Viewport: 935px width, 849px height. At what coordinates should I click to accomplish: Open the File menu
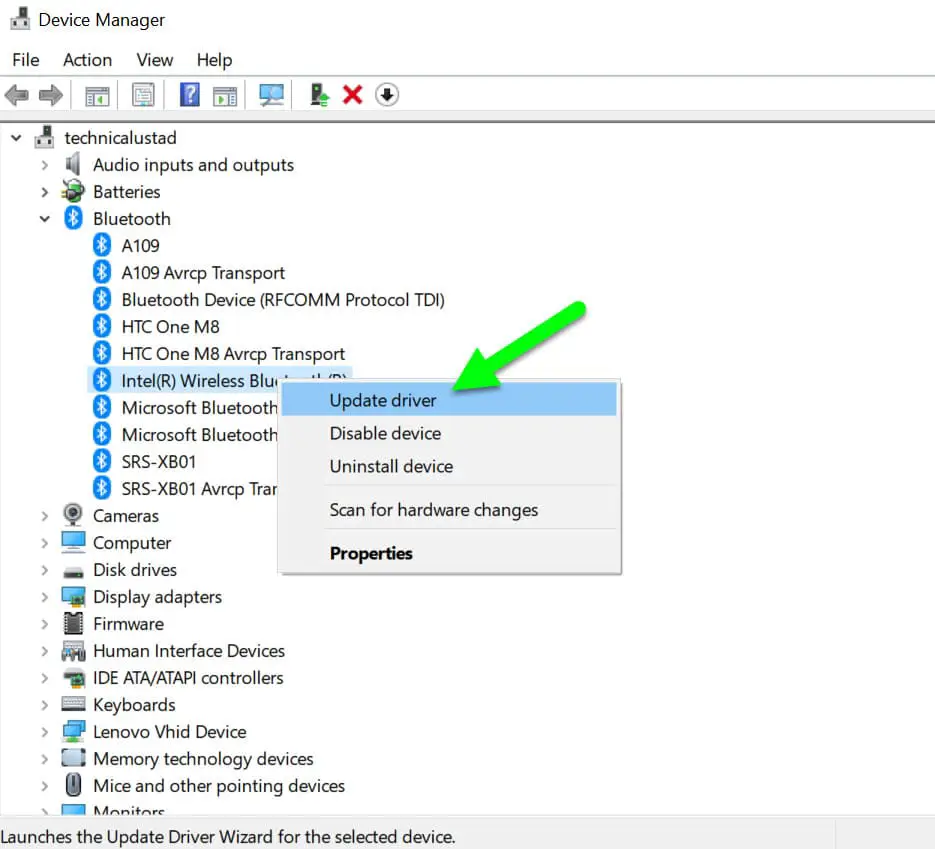26,60
